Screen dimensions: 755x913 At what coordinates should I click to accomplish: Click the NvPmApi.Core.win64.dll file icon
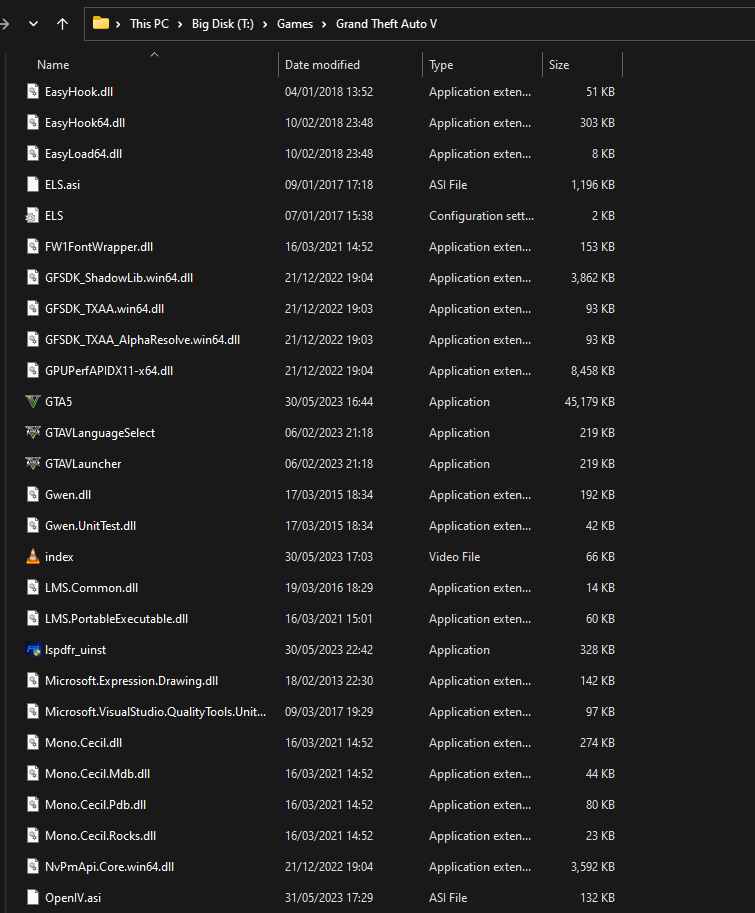point(33,866)
